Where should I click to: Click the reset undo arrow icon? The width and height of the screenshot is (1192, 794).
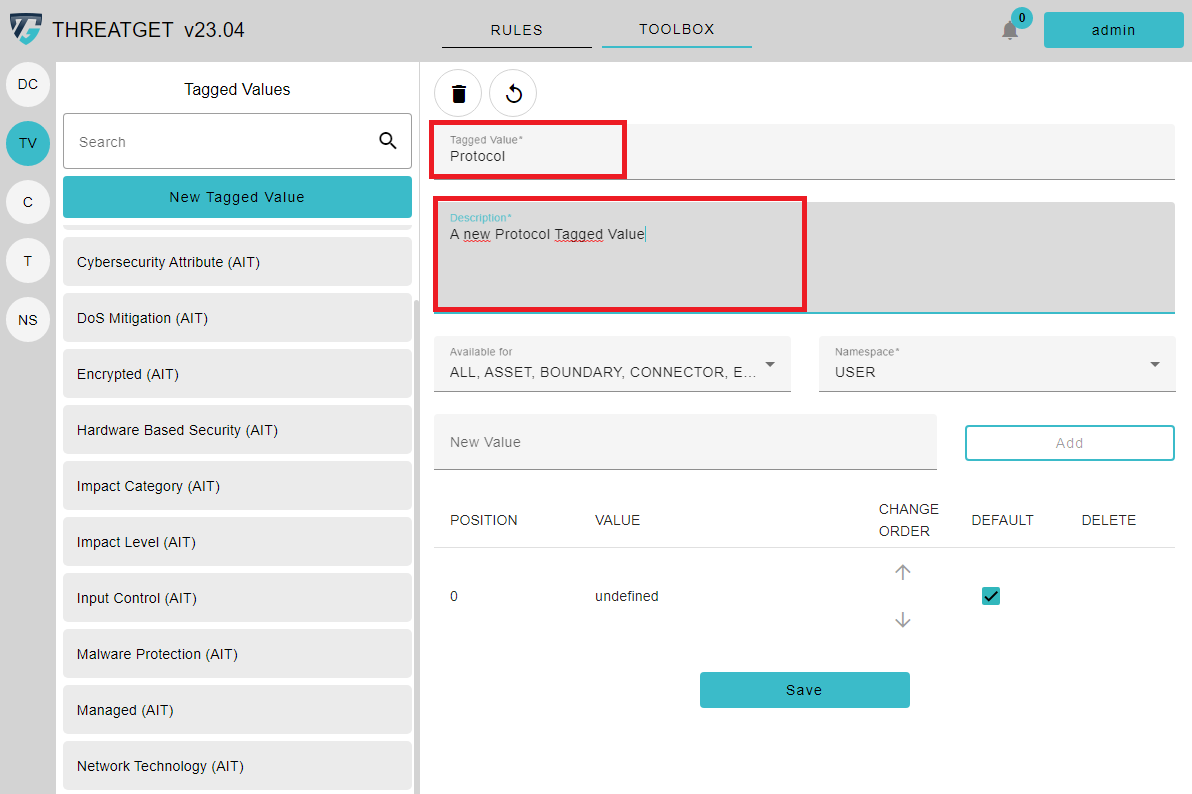[513, 94]
